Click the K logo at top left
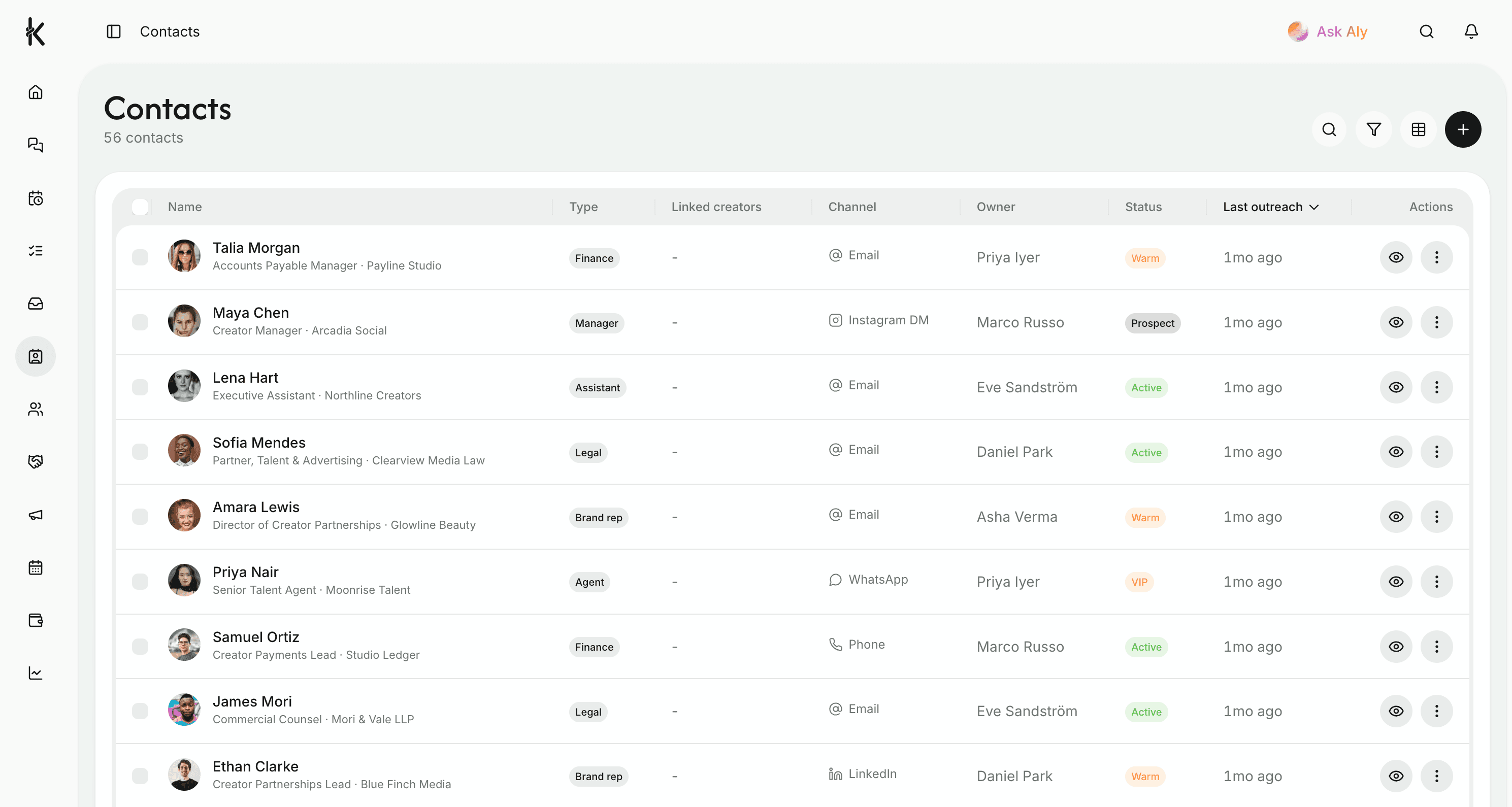1512x807 pixels. [x=35, y=31]
